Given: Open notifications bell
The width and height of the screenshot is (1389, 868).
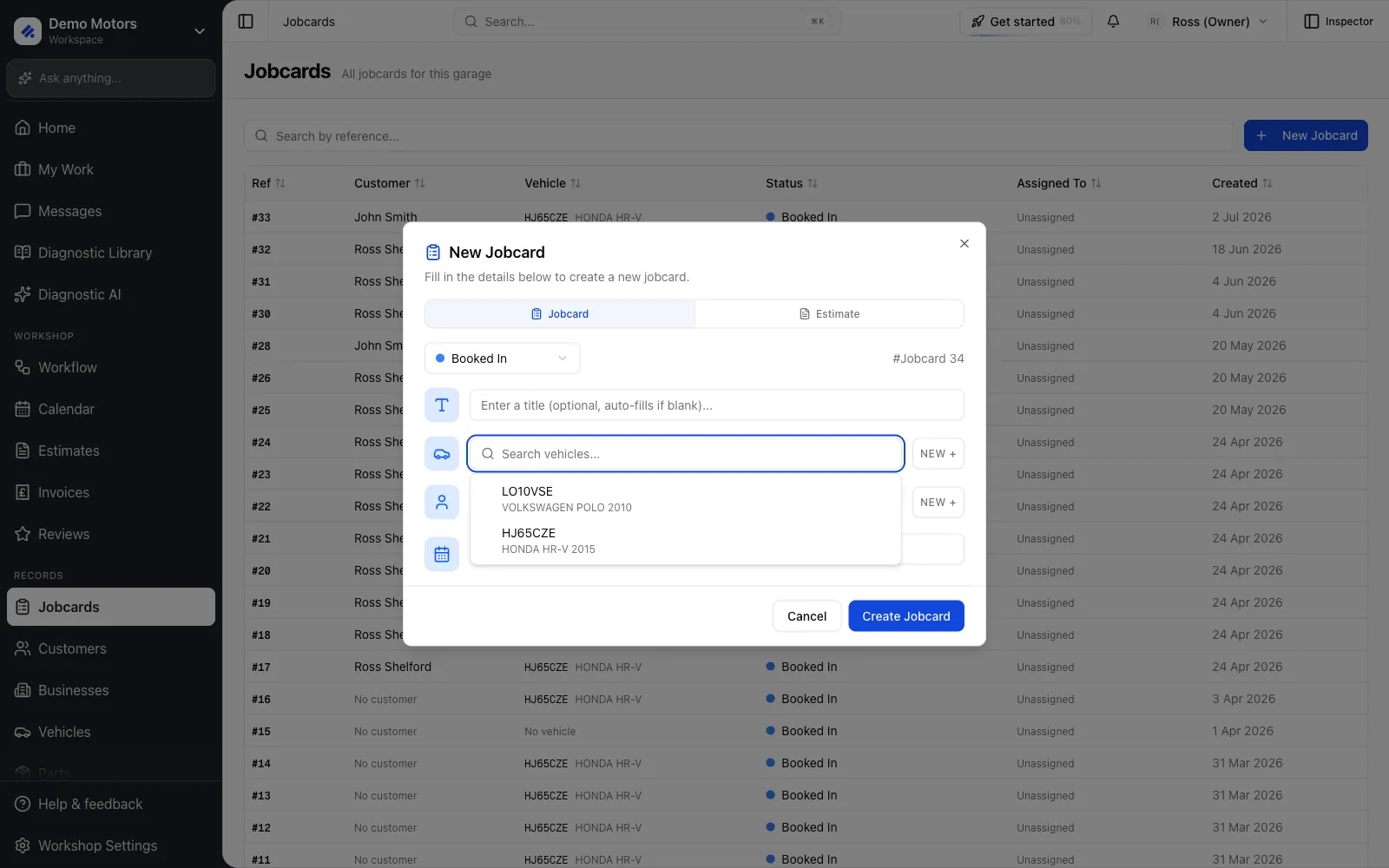Looking at the screenshot, I should pos(1113,22).
